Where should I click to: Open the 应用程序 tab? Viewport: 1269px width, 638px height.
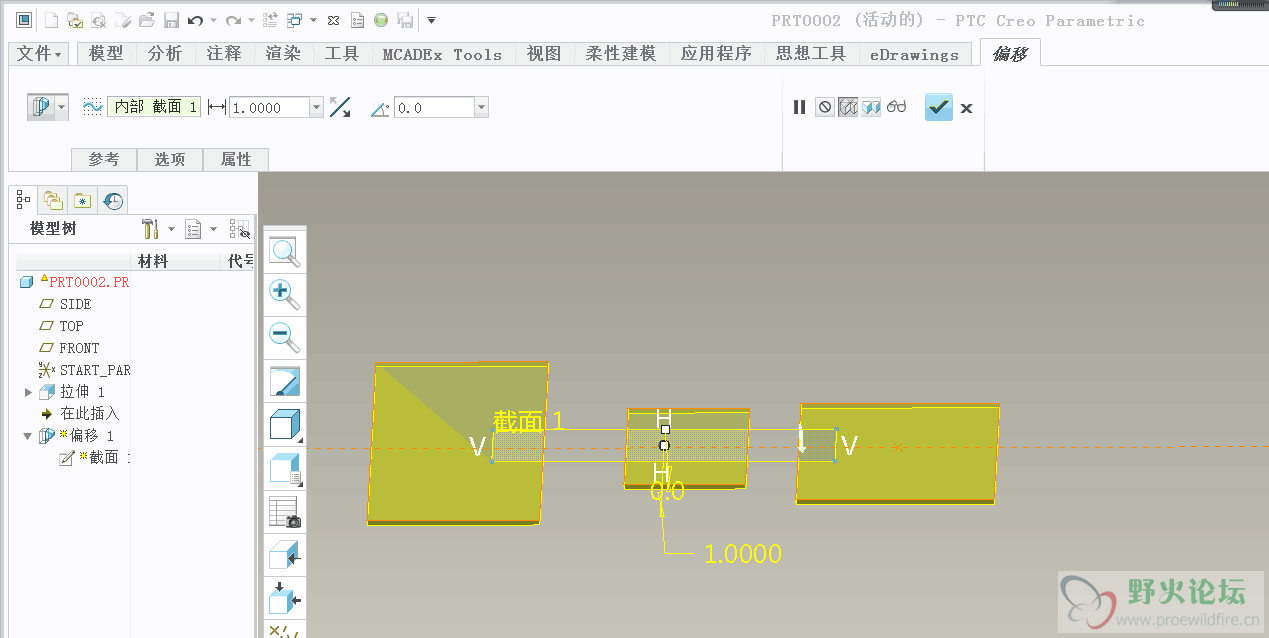(716, 54)
